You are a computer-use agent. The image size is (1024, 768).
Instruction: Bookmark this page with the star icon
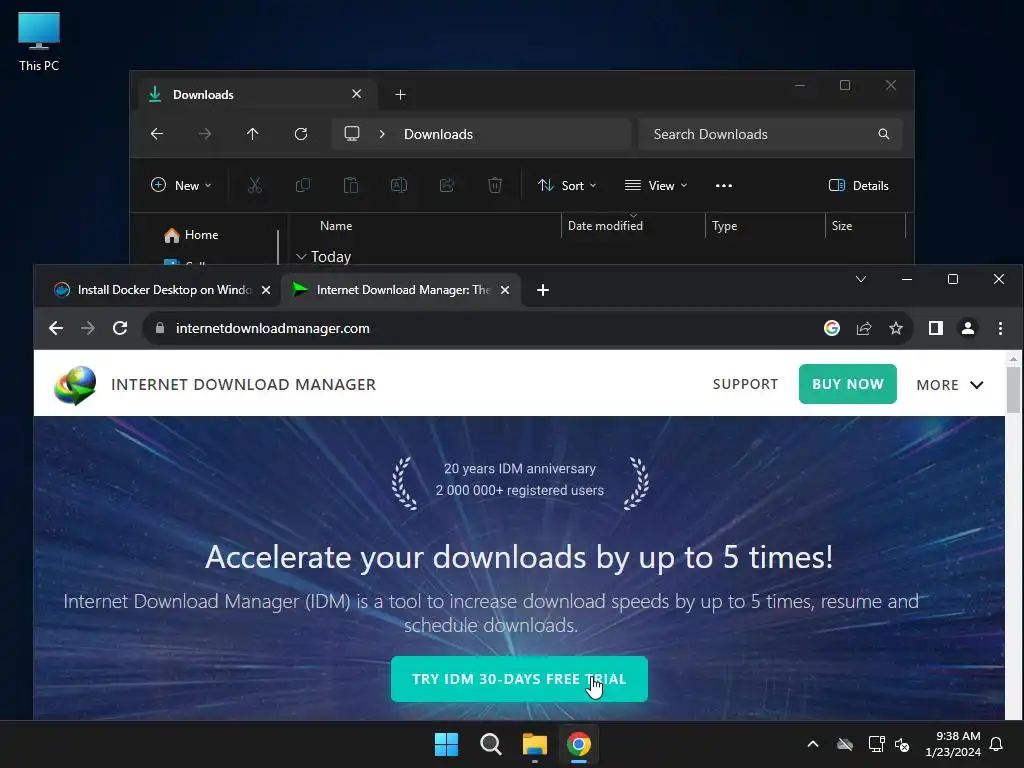[896, 328]
